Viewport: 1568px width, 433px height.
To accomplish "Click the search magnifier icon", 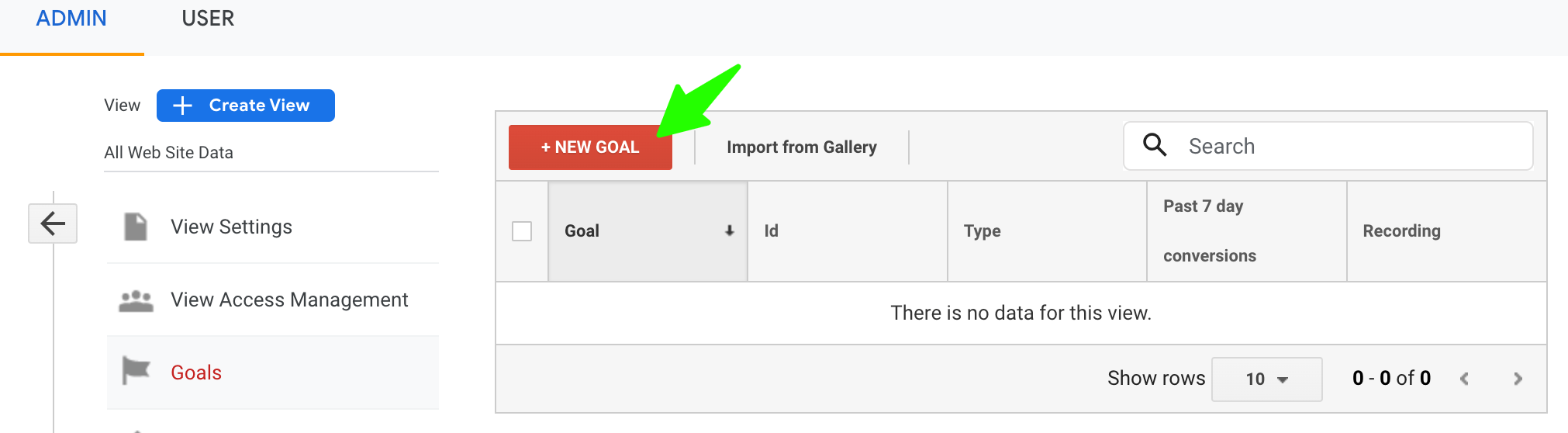I will click(1155, 145).
